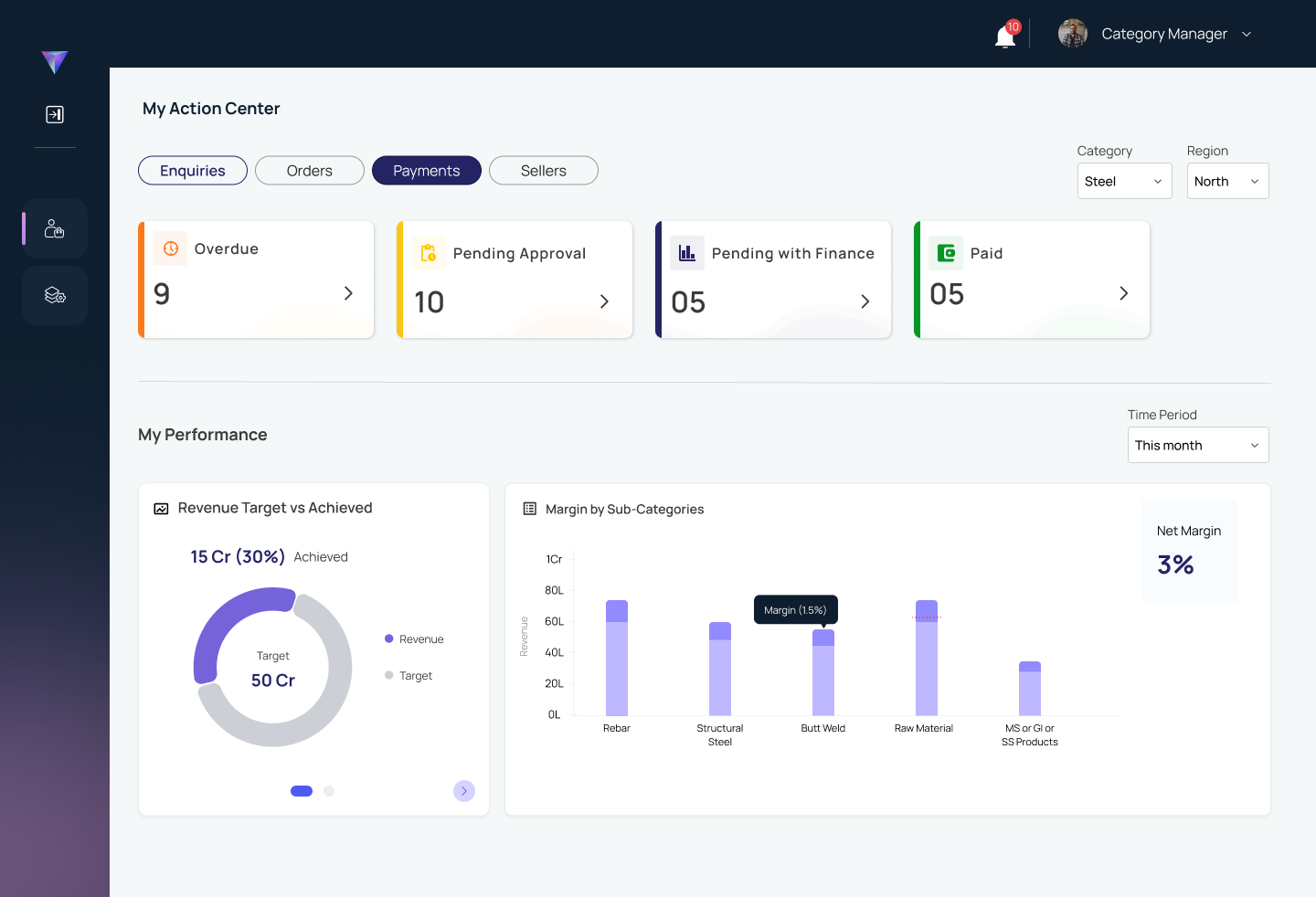Image resolution: width=1316 pixels, height=897 pixels.
Task: Click the Category Manager profile avatar
Action: [1073, 34]
